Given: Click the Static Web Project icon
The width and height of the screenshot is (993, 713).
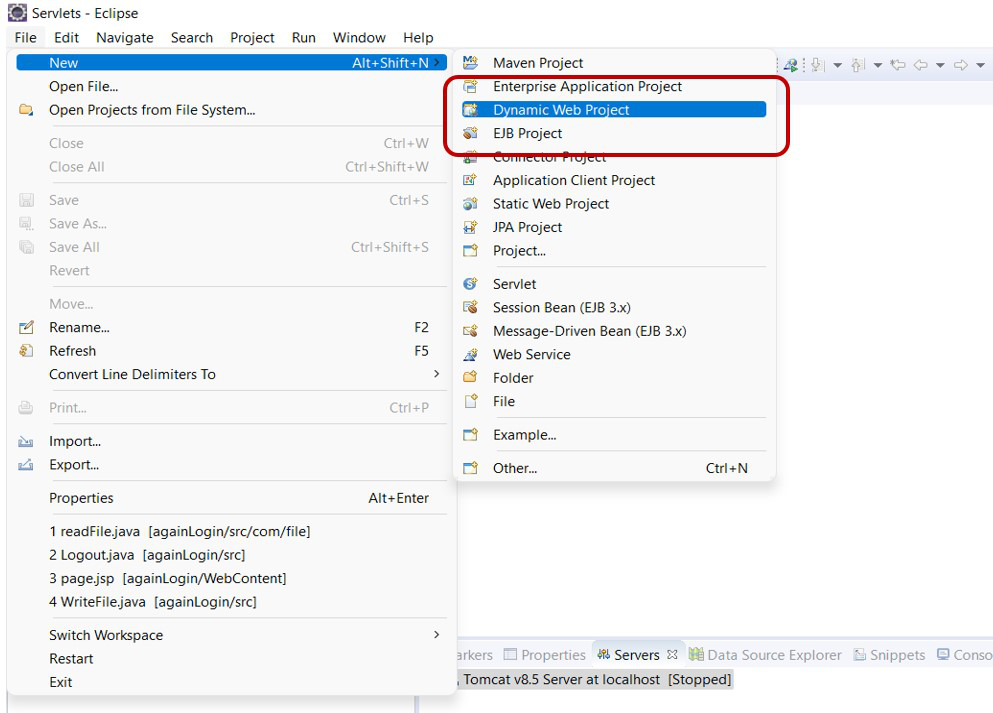Looking at the screenshot, I should click(x=470, y=203).
